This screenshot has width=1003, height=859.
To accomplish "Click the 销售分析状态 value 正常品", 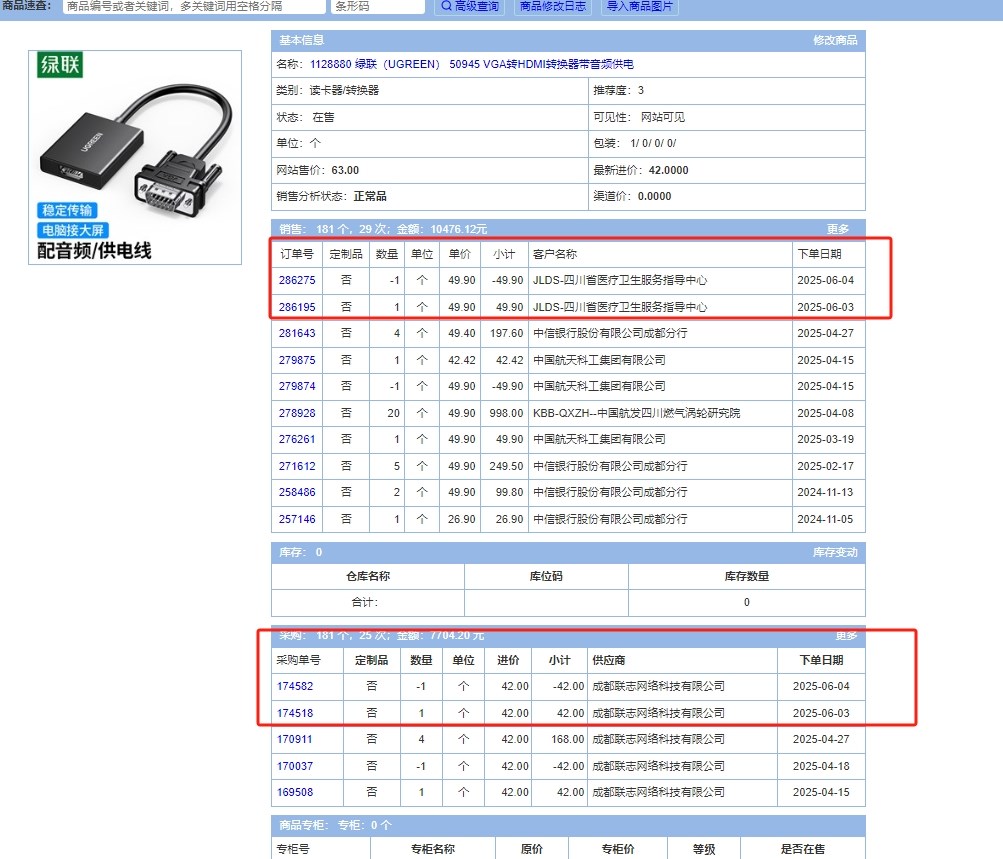I will tap(370, 196).
